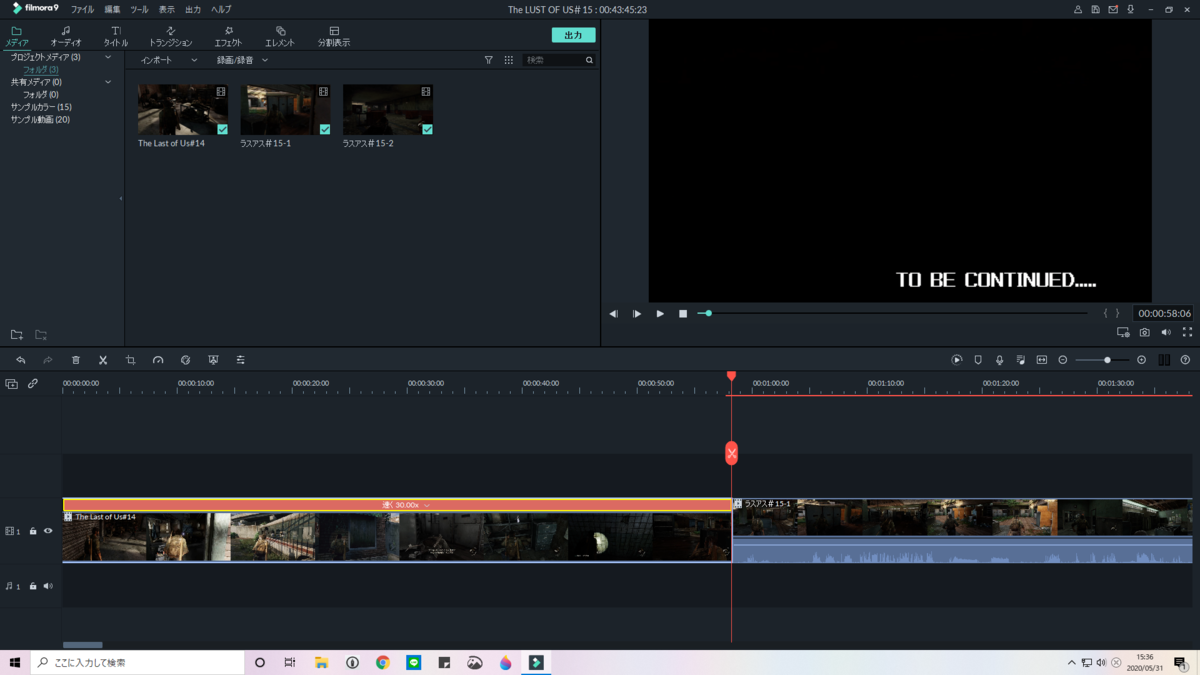Image resolution: width=1200 pixels, height=675 pixels.
Task: Open the color correction palette icon
Action: click(x=185, y=360)
